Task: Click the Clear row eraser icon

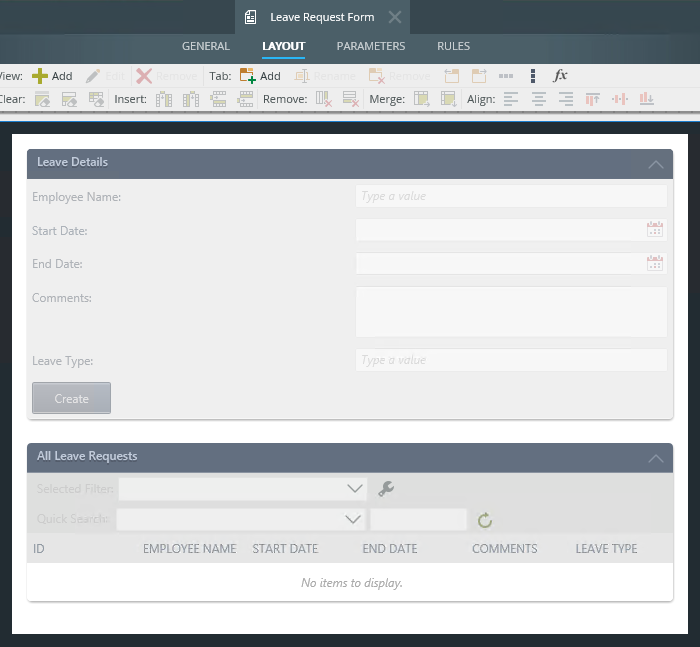Action: (69, 99)
